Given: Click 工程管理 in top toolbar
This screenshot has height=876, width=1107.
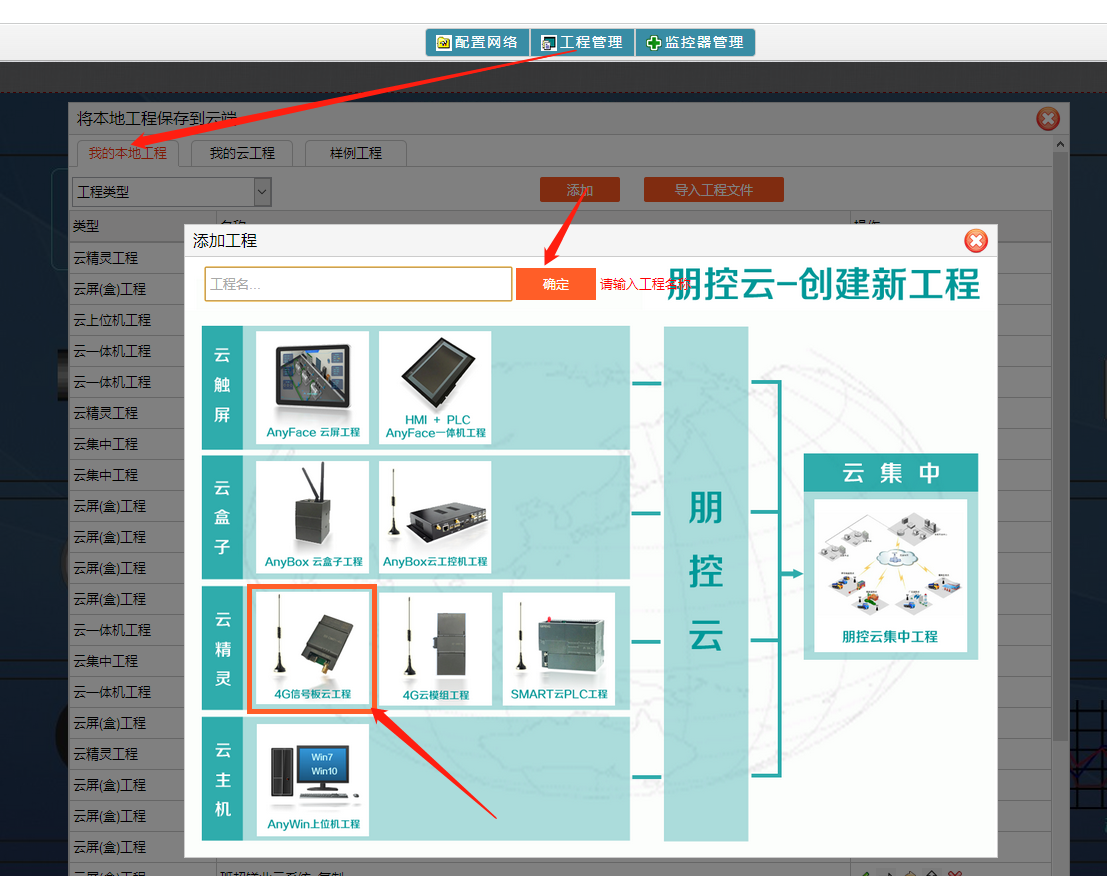Looking at the screenshot, I should click(582, 42).
